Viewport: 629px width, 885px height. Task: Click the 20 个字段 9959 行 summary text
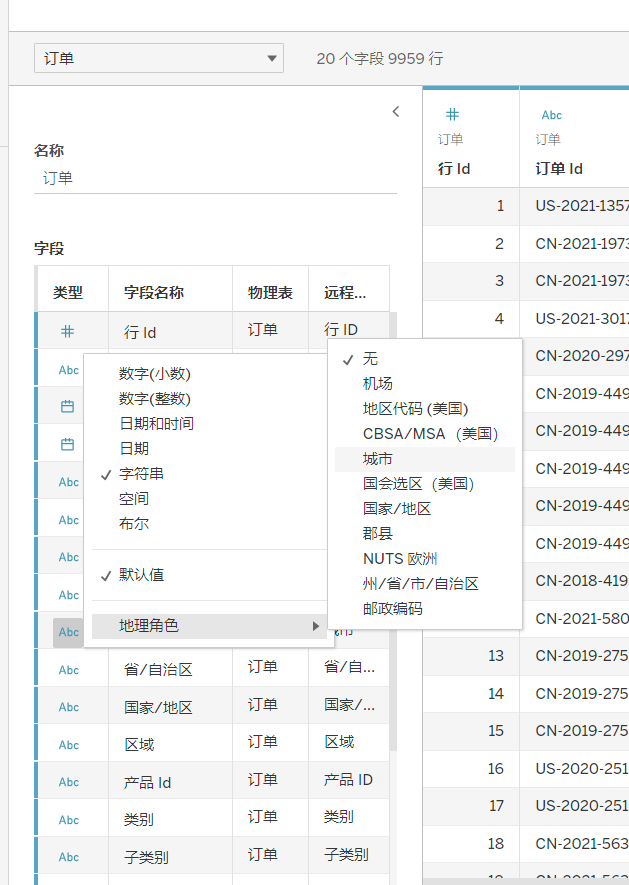(379, 59)
